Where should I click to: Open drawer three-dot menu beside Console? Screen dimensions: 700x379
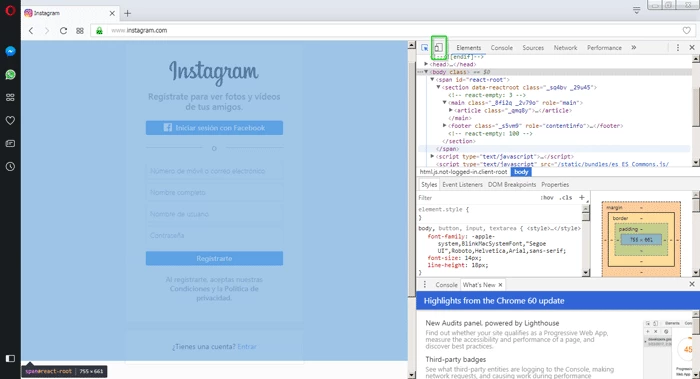click(x=425, y=284)
